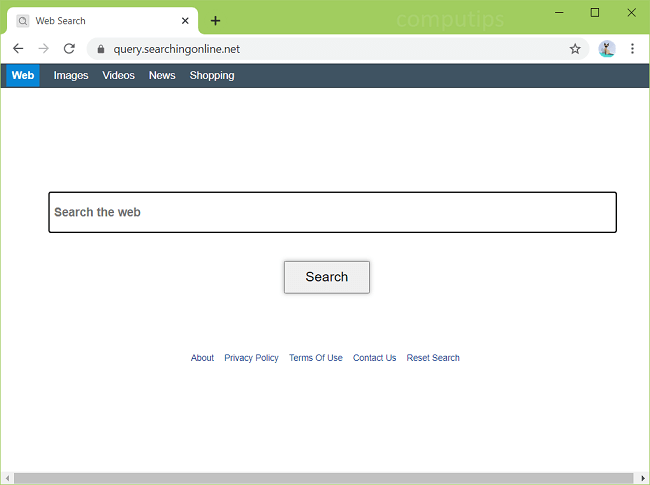This screenshot has width=650, height=485.
Task: Click the address bar URL query.searchingonline.net
Action: (177, 49)
